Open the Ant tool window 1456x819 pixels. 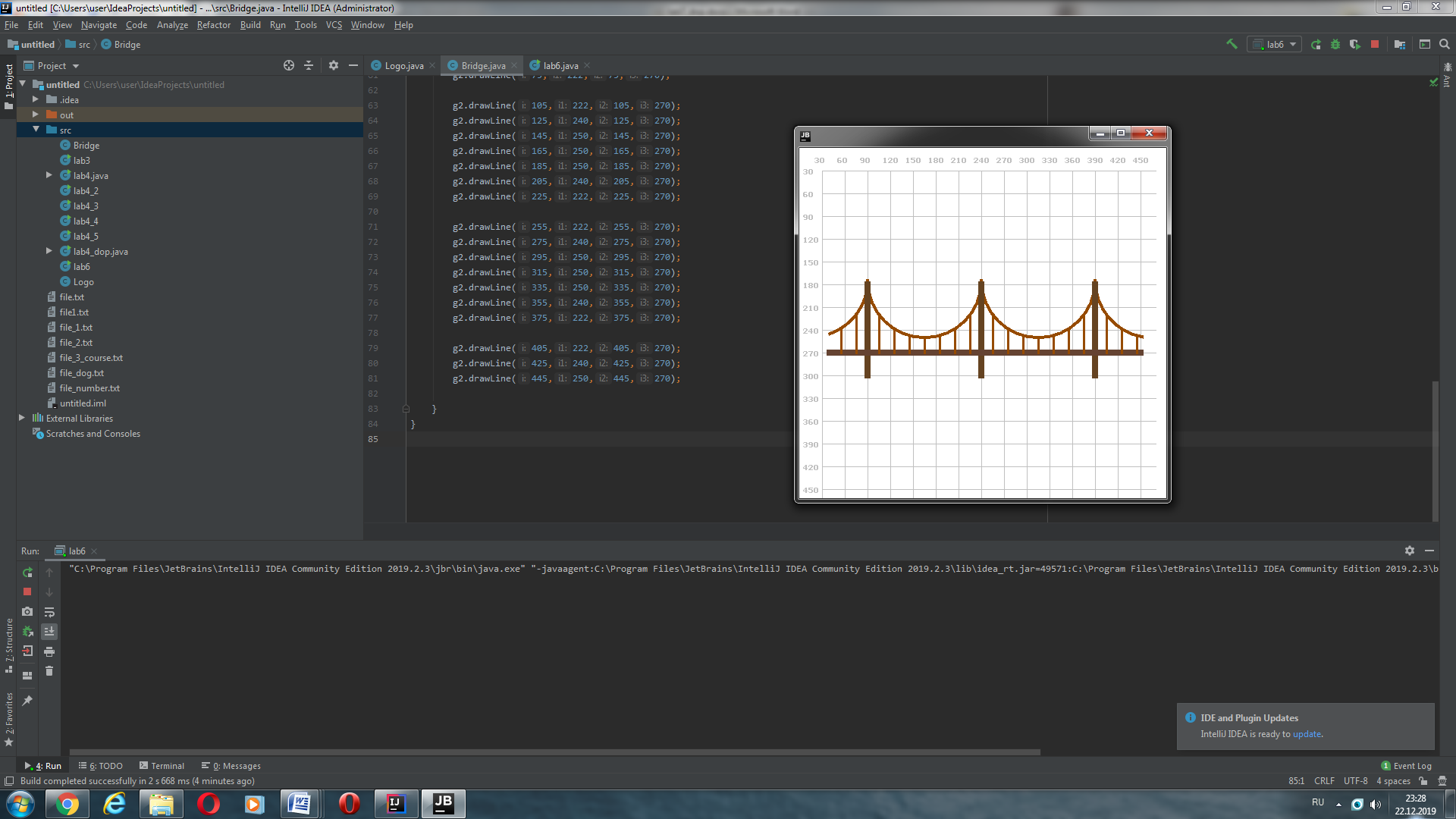[1447, 76]
